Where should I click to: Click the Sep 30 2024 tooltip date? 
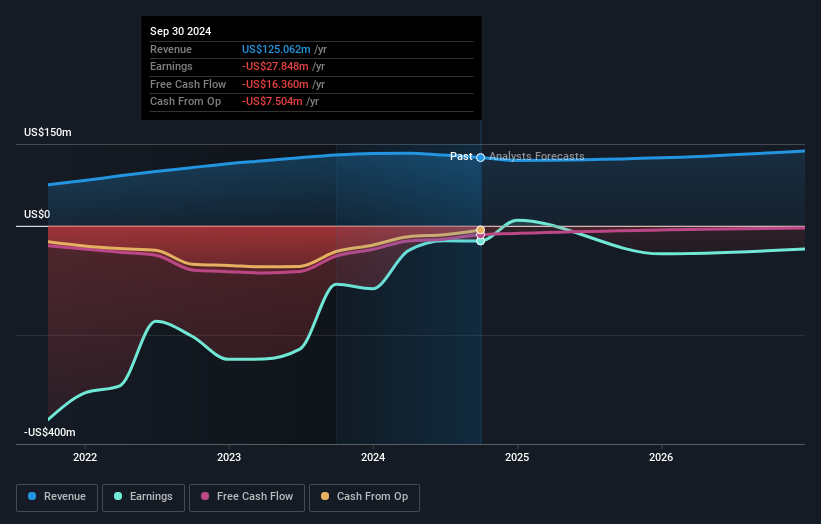click(181, 31)
